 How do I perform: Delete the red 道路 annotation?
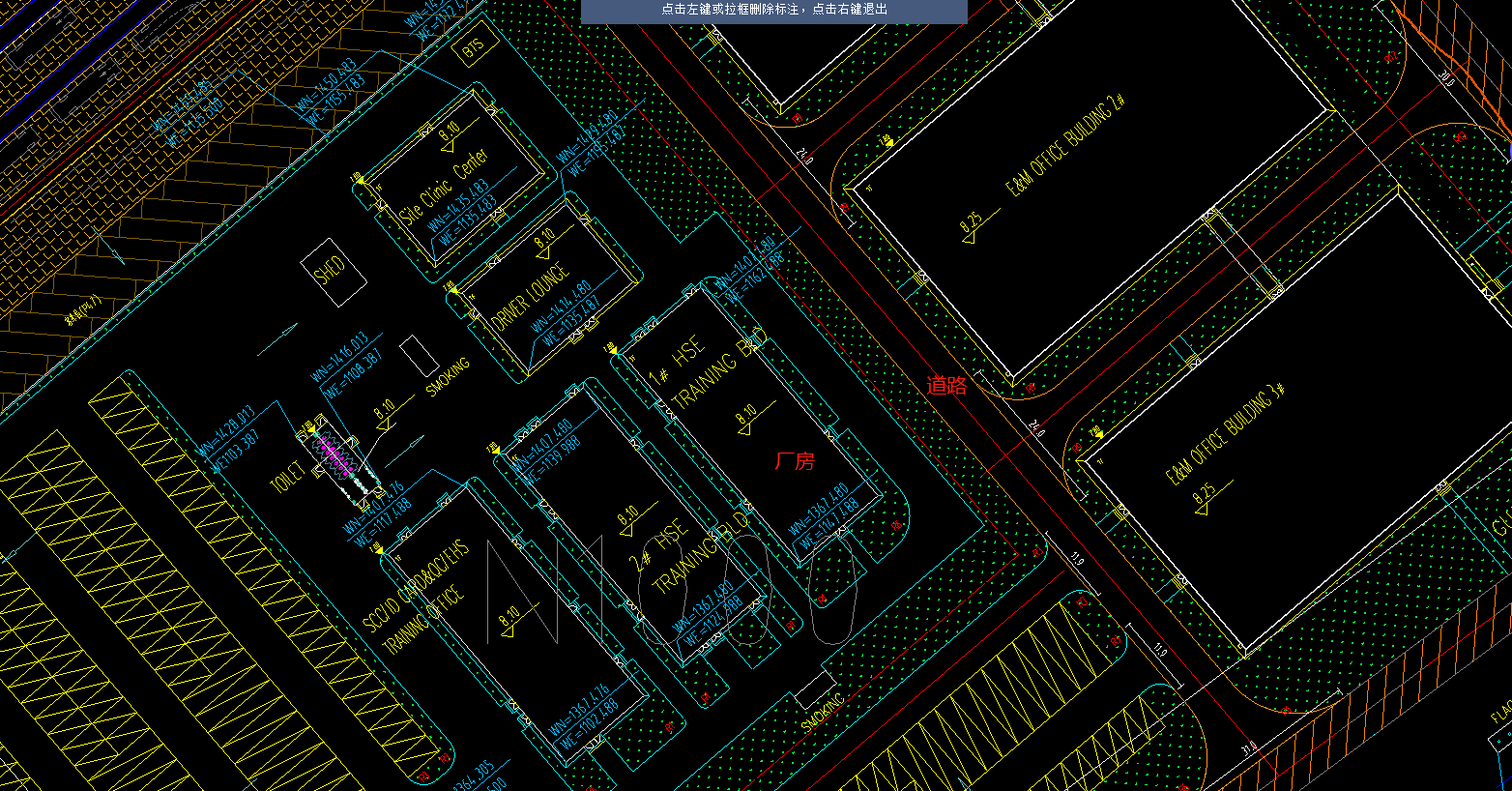946,385
